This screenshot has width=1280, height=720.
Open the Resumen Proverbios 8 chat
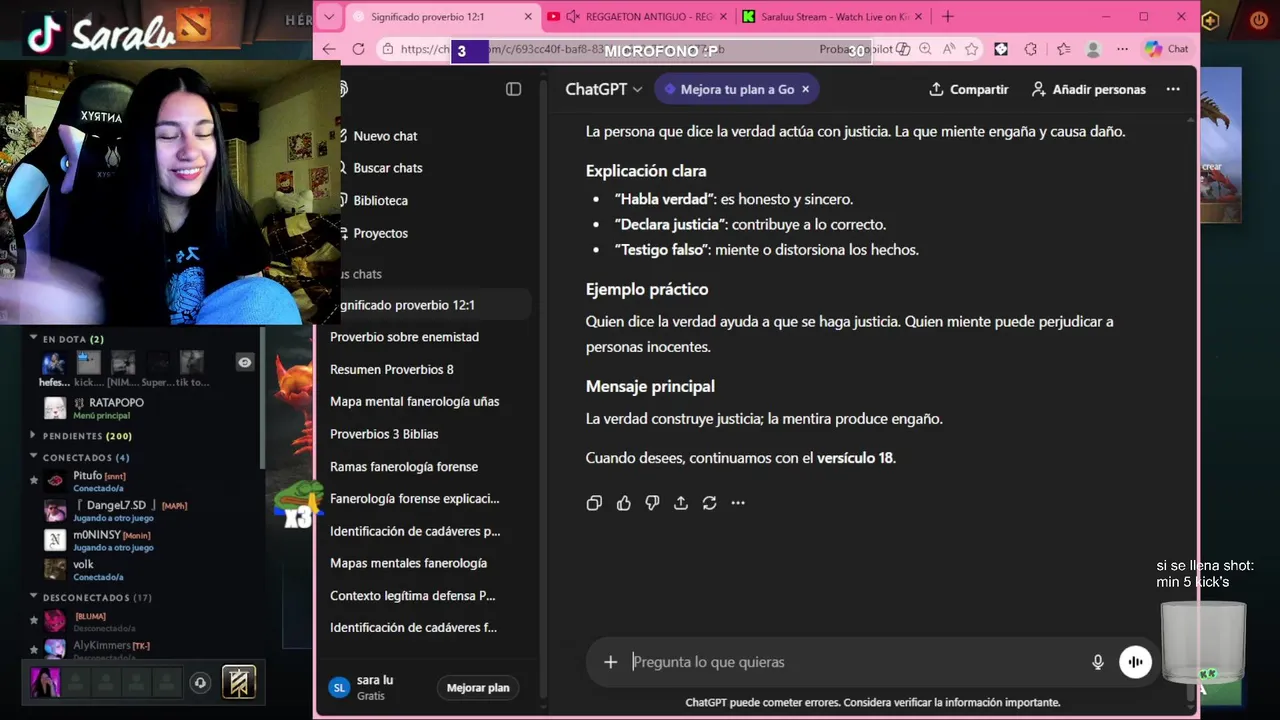click(392, 369)
